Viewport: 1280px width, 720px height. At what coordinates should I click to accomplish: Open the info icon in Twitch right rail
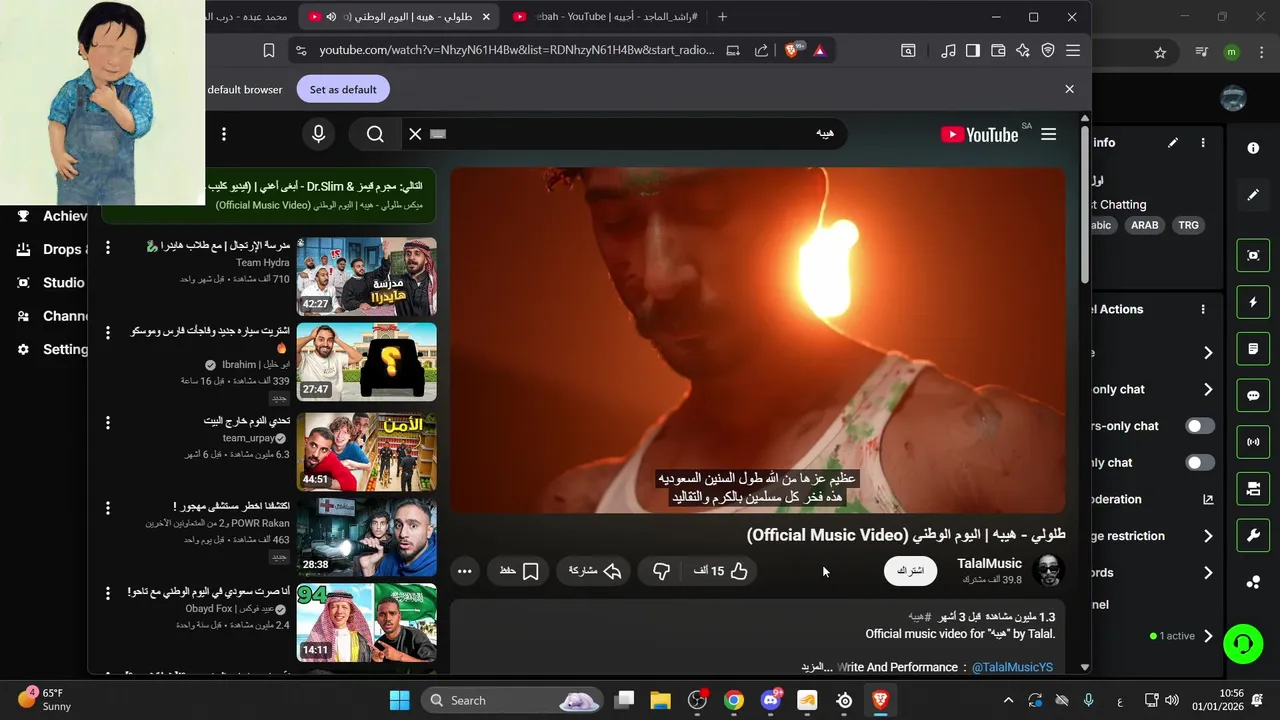point(1253,148)
